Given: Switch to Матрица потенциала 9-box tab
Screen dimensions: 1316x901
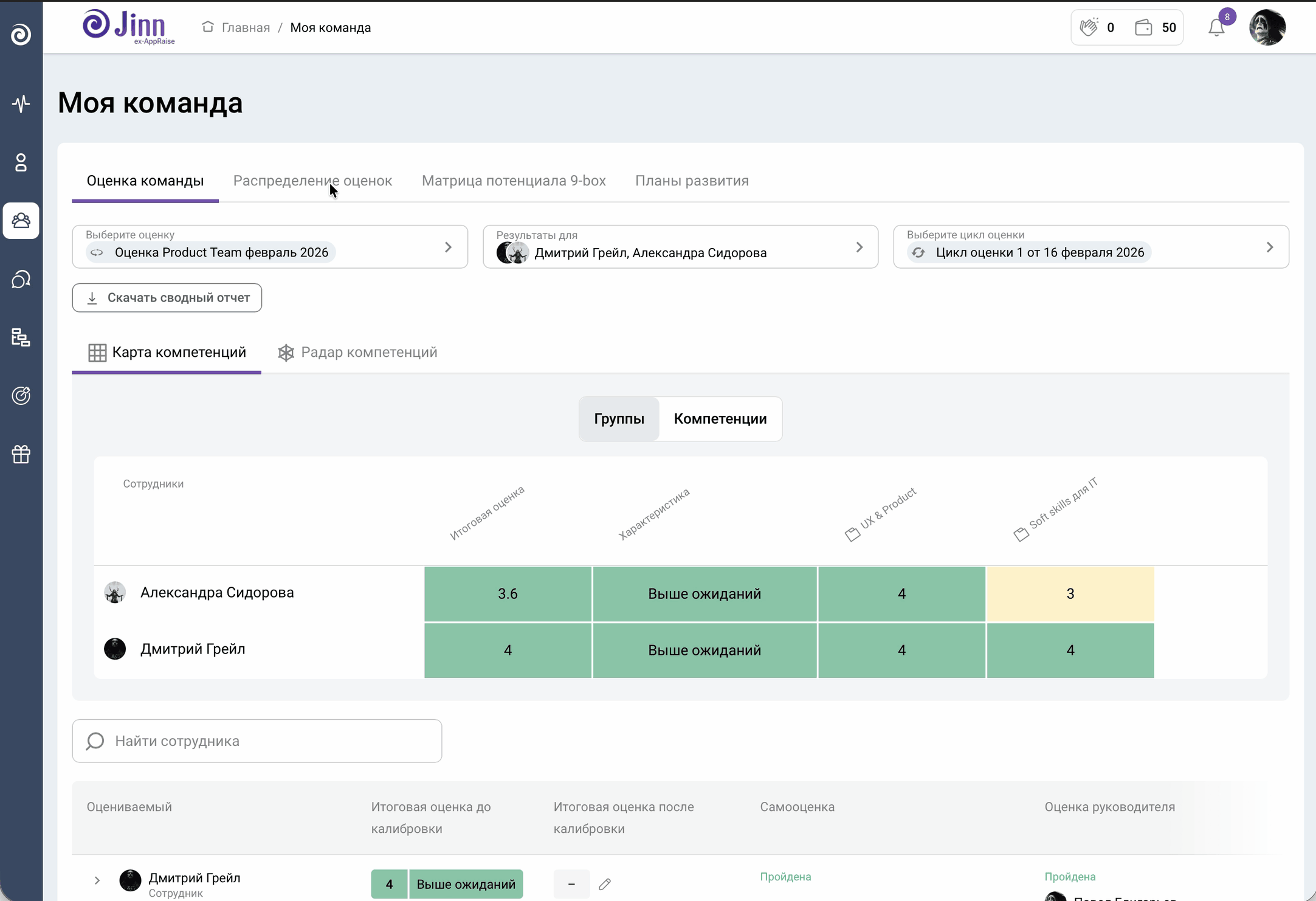Looking at the screenshot, I should 514,181.
